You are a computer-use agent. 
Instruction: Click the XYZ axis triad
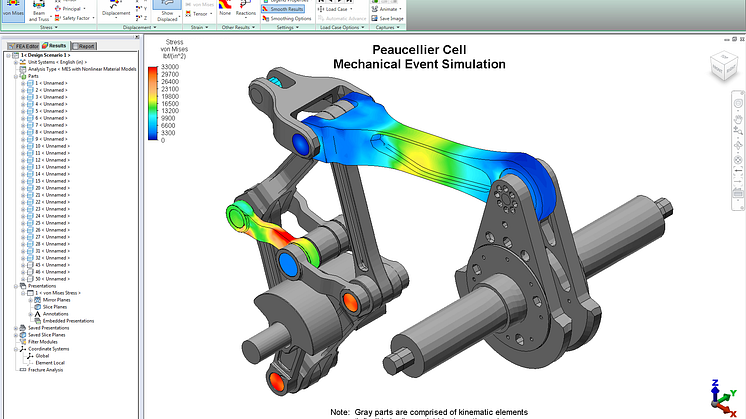(x=724, y=399)
